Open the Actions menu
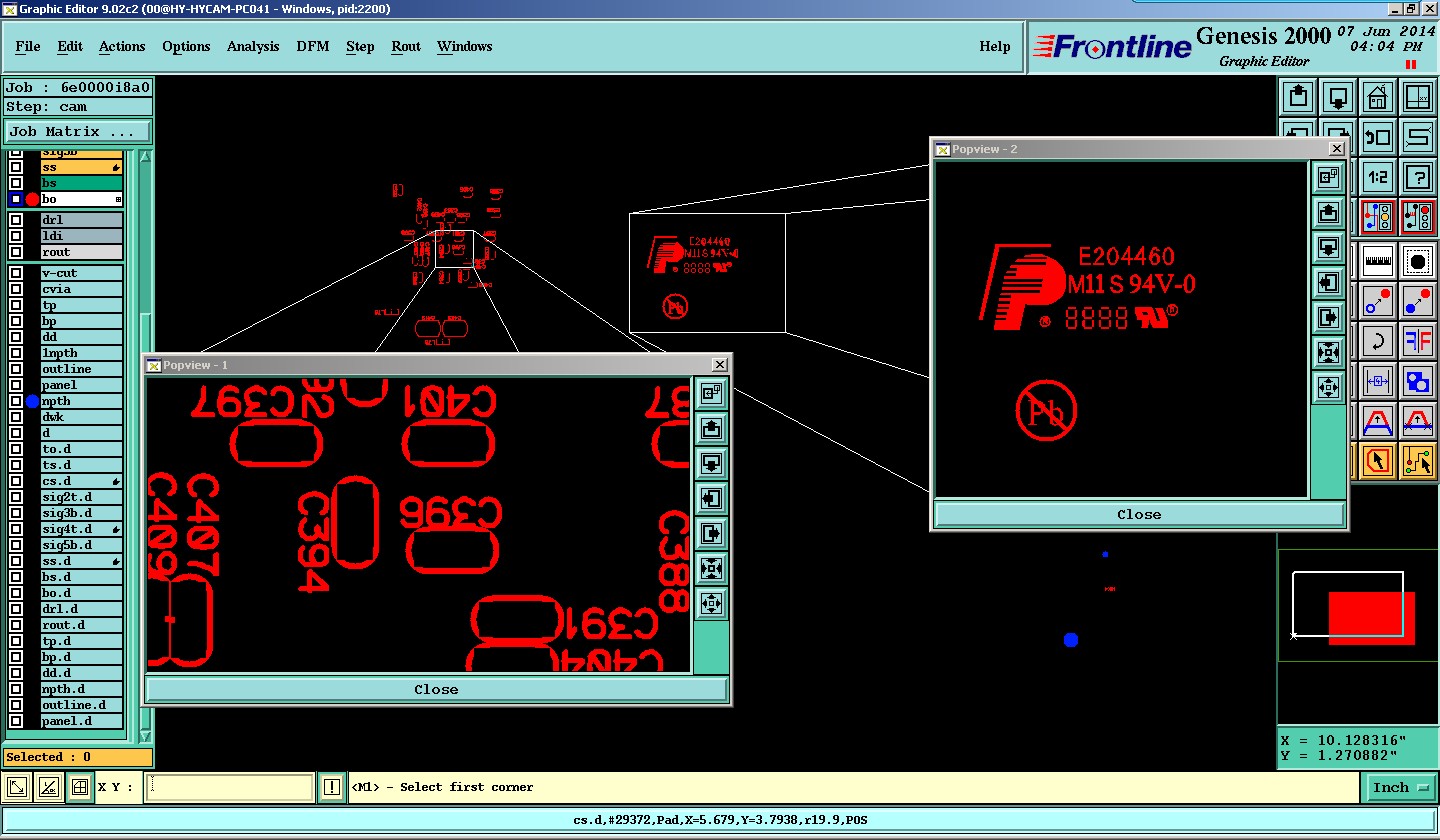Image resolution: width=1440 pixels, height=840 pixels. [x=122, y=47]
